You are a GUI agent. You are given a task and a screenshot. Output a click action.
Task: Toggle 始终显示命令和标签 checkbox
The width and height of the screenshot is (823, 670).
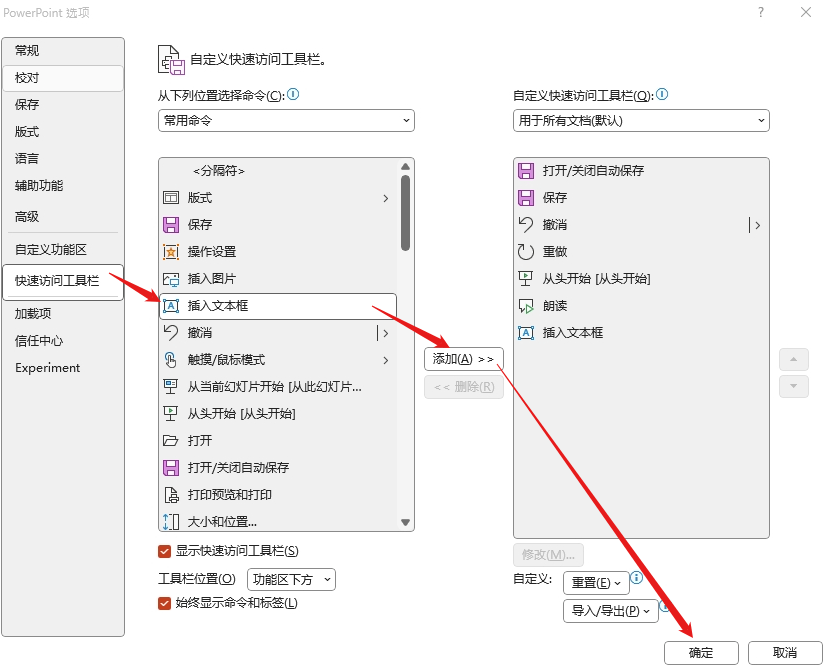tap(164, 603)
